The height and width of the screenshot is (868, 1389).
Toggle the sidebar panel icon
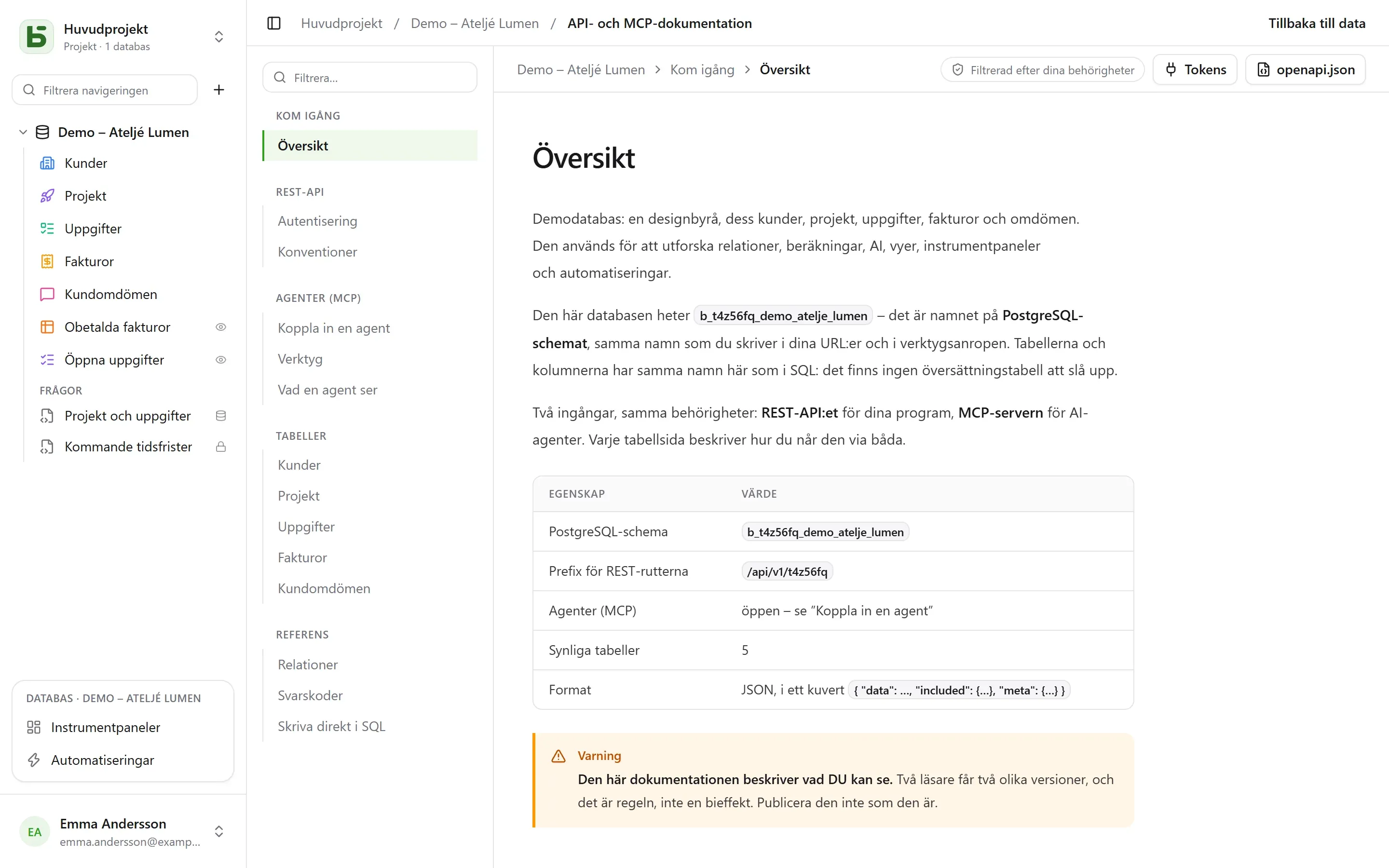click(274, 24)
